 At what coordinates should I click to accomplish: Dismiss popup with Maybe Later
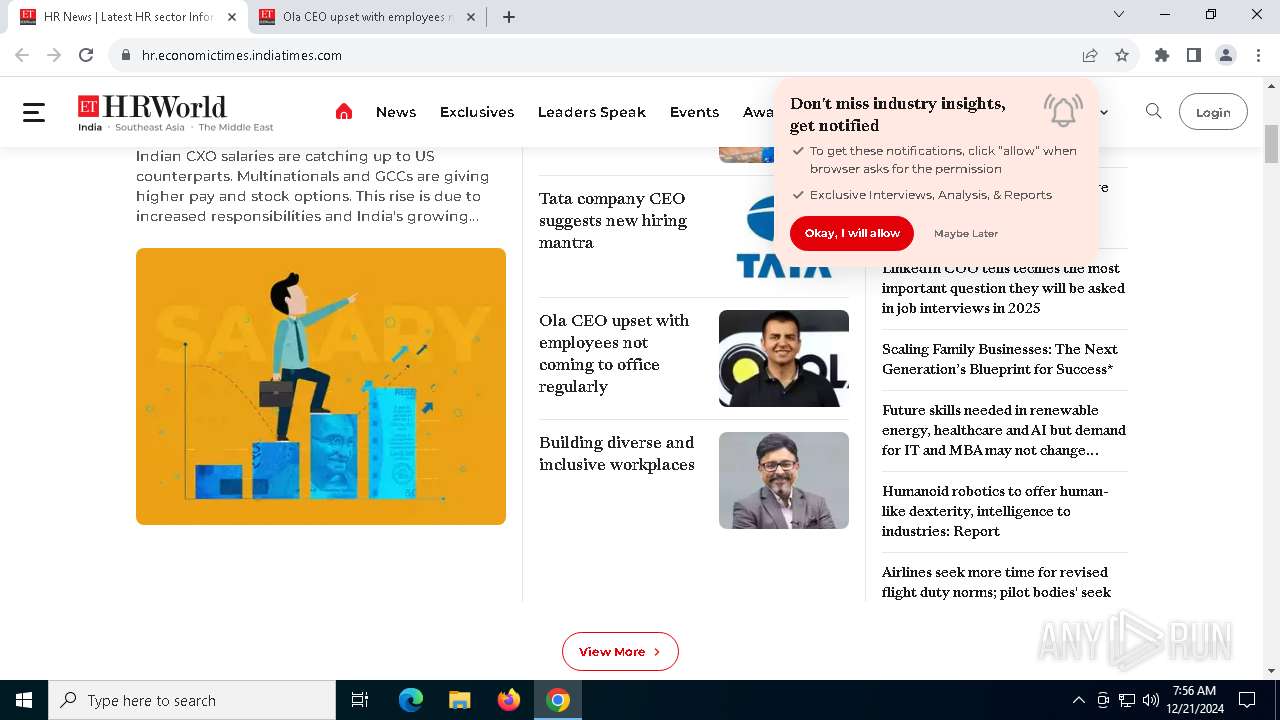point(966,233)
